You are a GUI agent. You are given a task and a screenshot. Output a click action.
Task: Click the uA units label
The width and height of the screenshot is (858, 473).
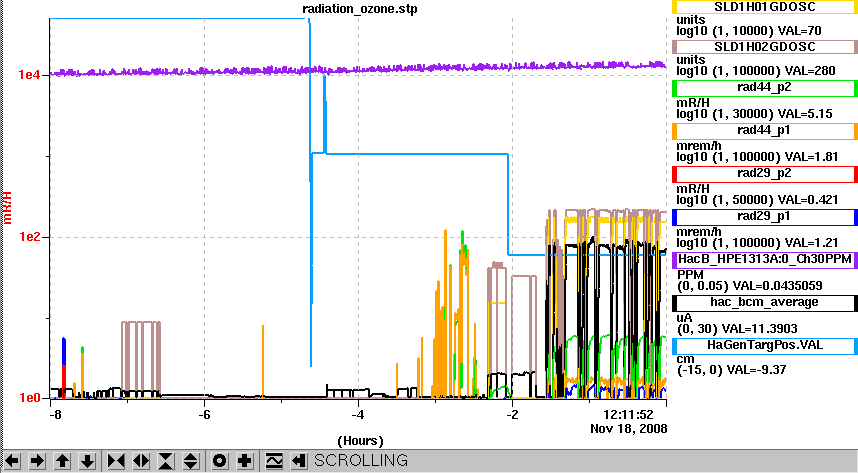pyautogui.click(x=685, y=318)
